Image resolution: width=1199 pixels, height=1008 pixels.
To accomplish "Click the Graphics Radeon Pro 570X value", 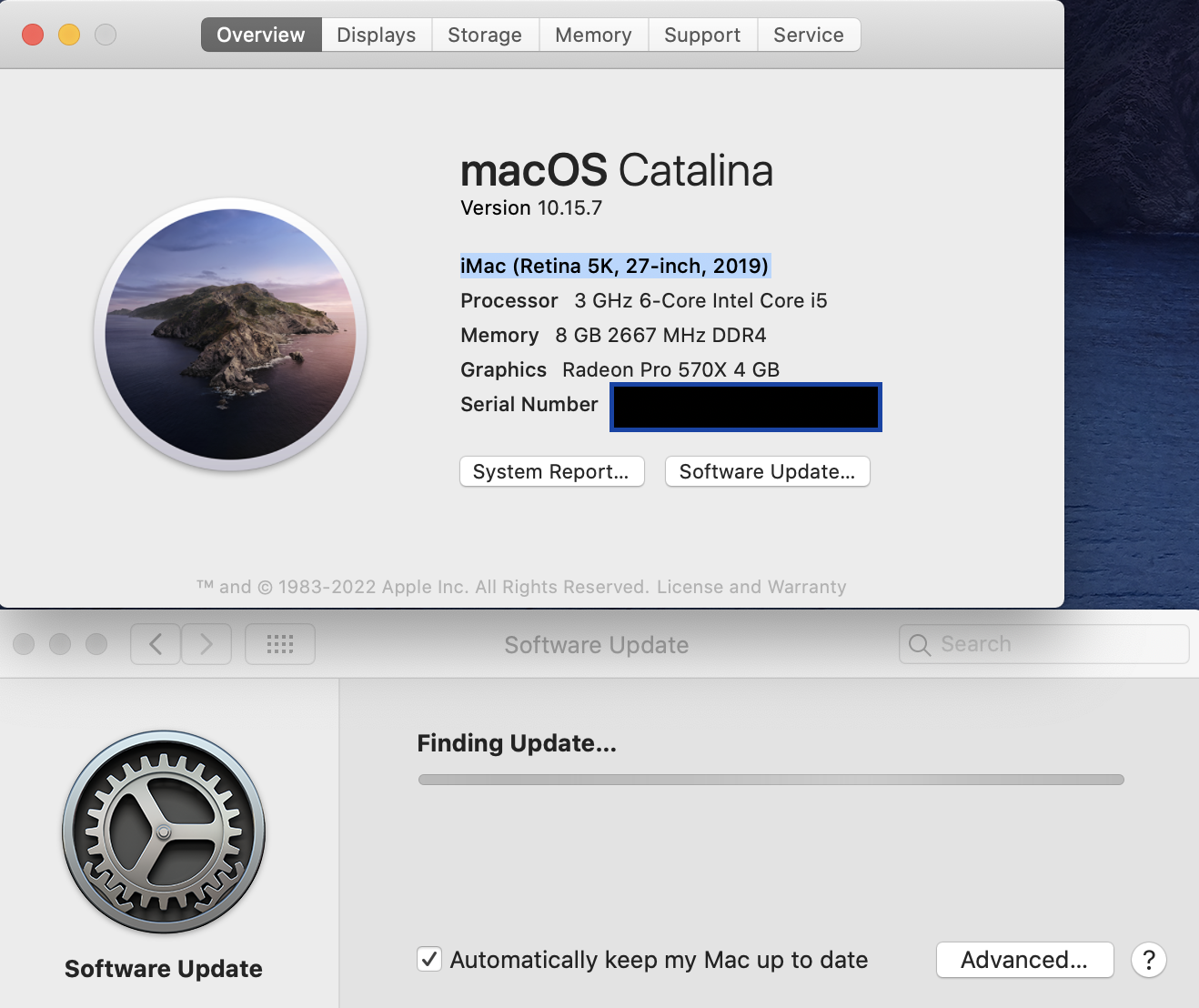I will (671, 369).
